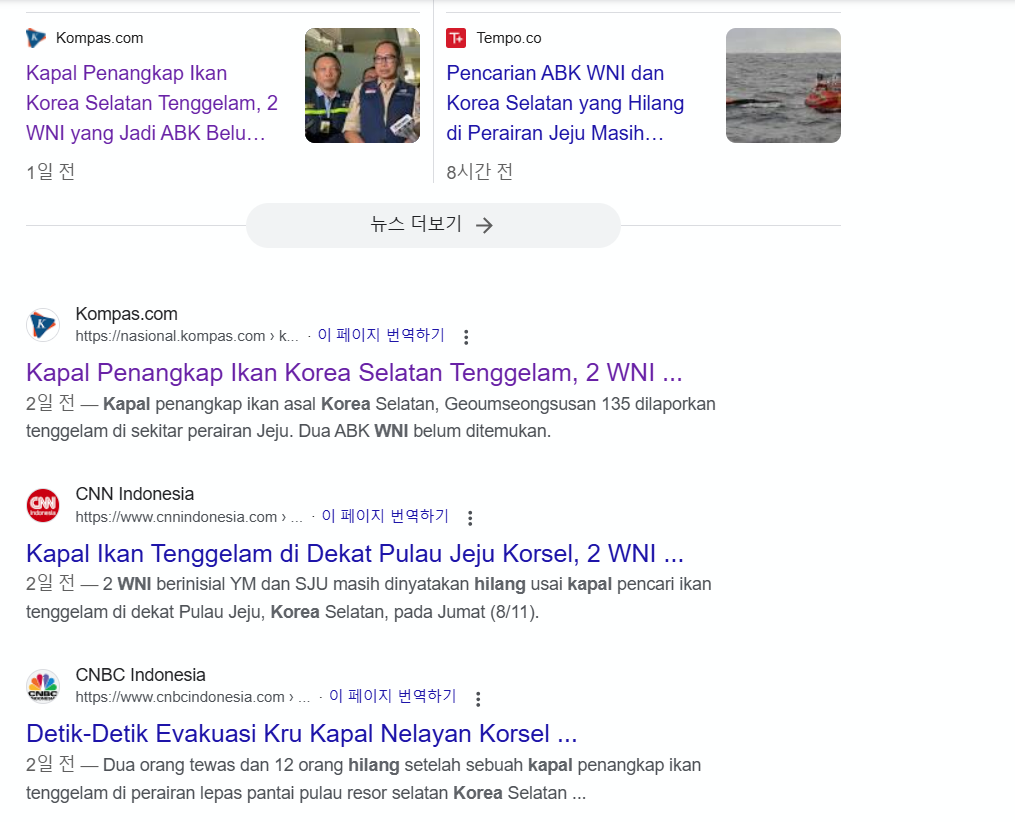Click the nasional.kompas.com URL breadcrumb
Viewport: 1015px width, 822px height.
(x=185, y=337)
